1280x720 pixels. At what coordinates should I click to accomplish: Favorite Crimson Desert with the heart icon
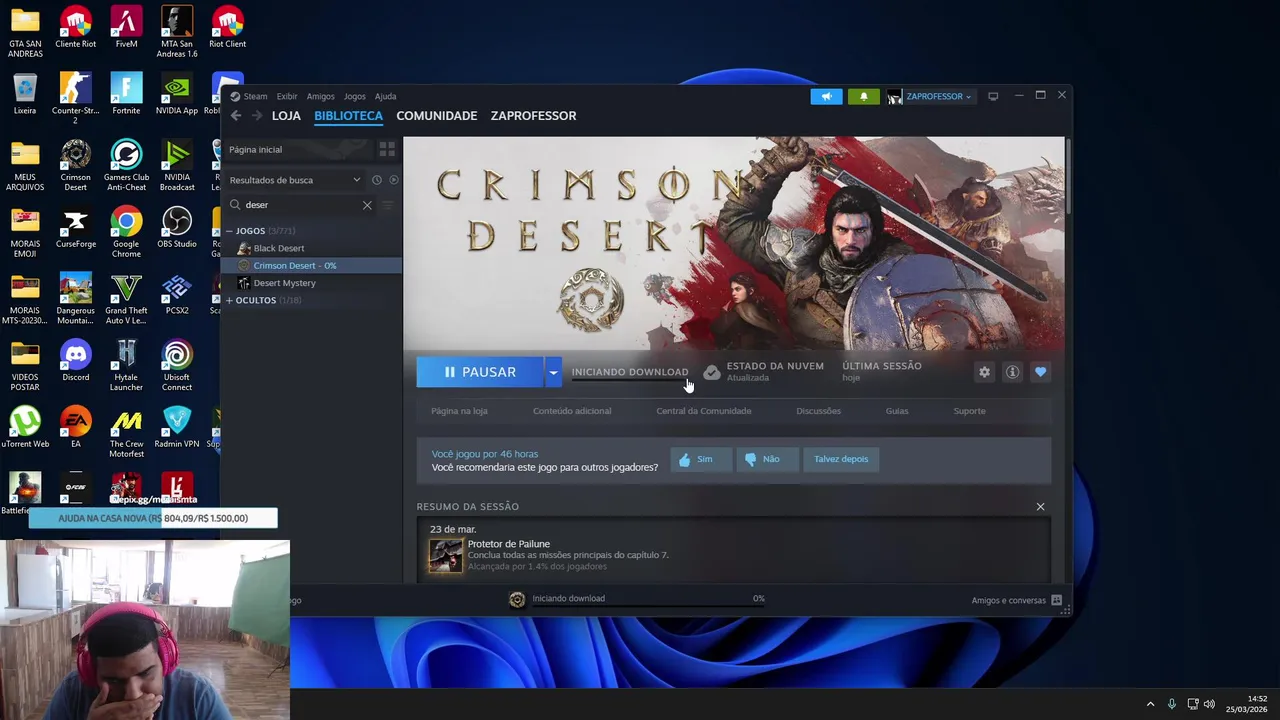[1040, 372]
